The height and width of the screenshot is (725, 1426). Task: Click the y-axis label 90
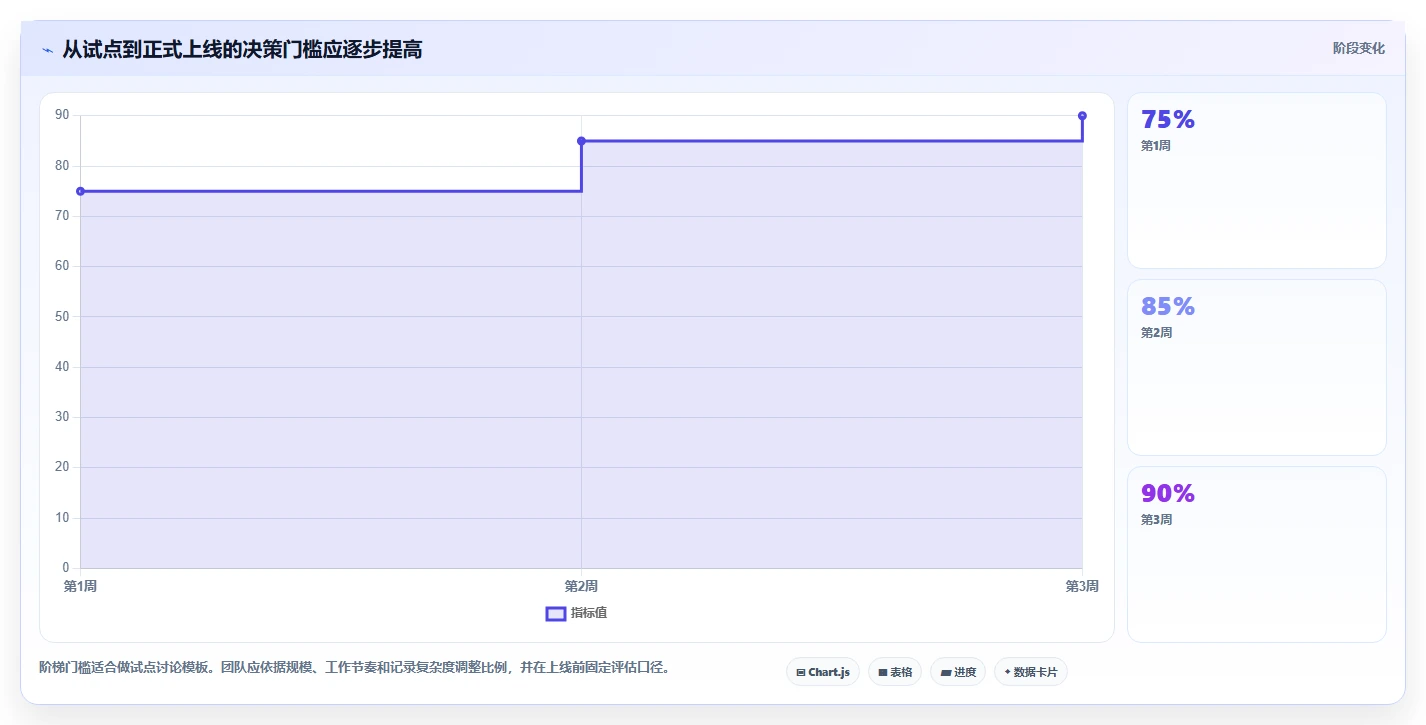(x=62, y=116)
